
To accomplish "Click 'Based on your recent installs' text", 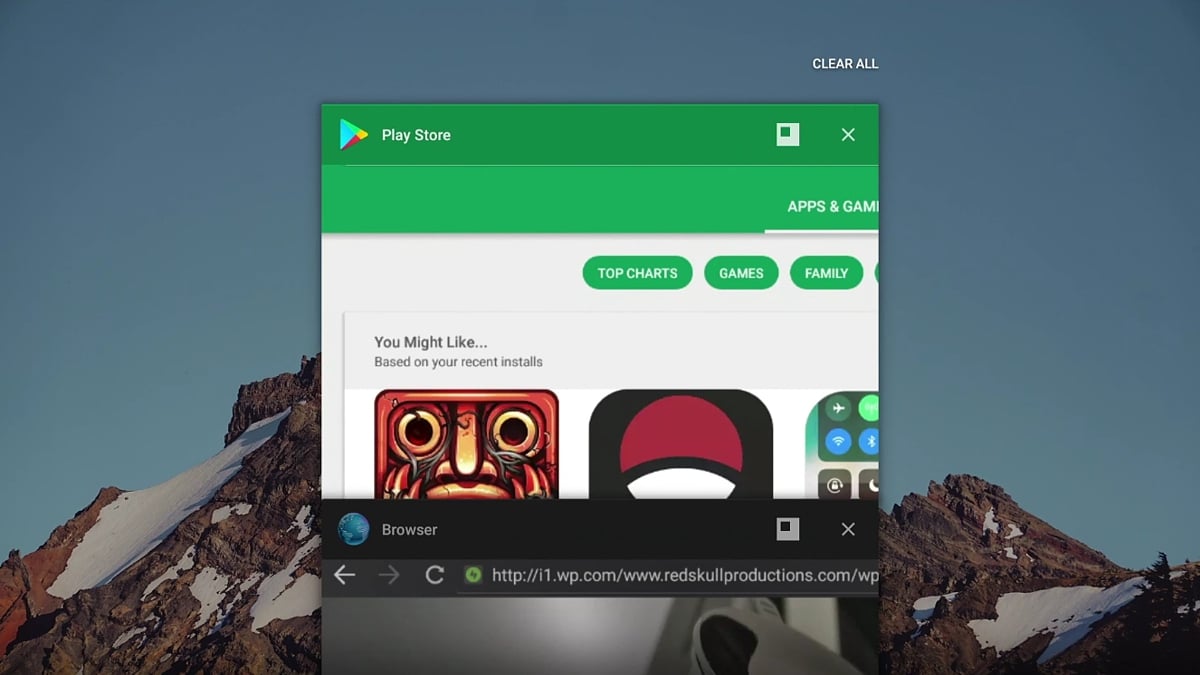I will [x=458, y=362].
